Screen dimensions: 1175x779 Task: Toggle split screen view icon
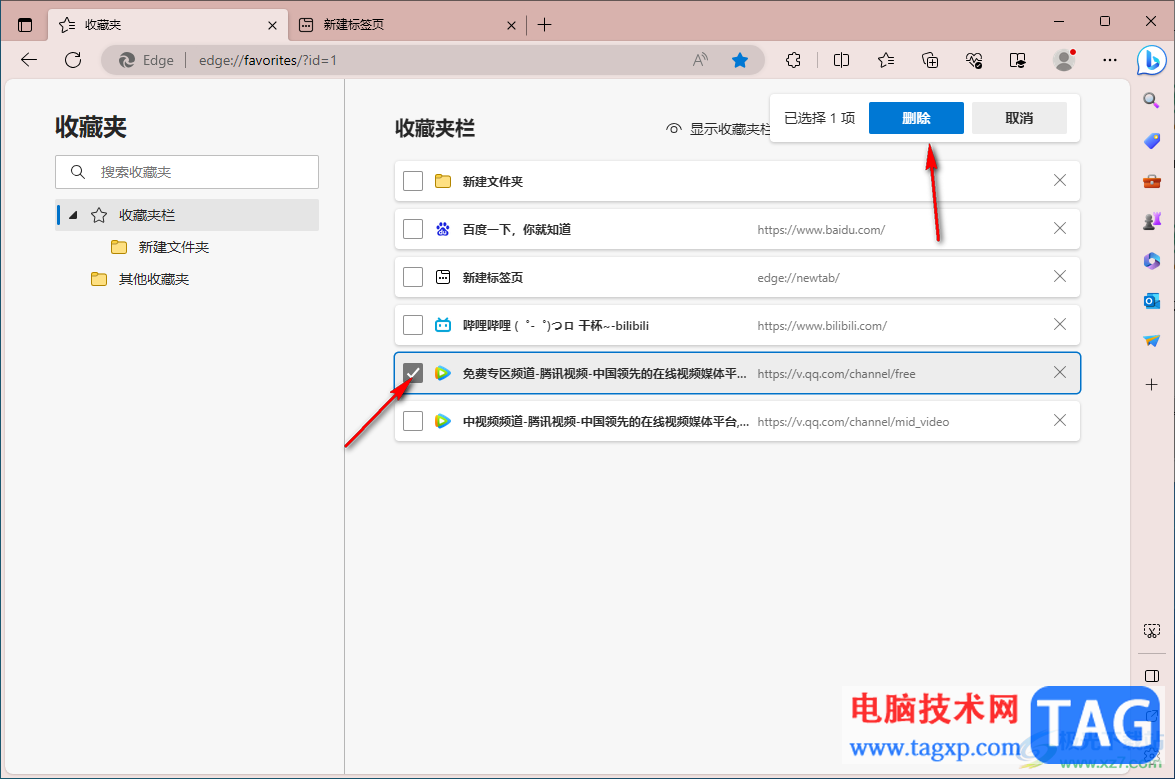842,61
